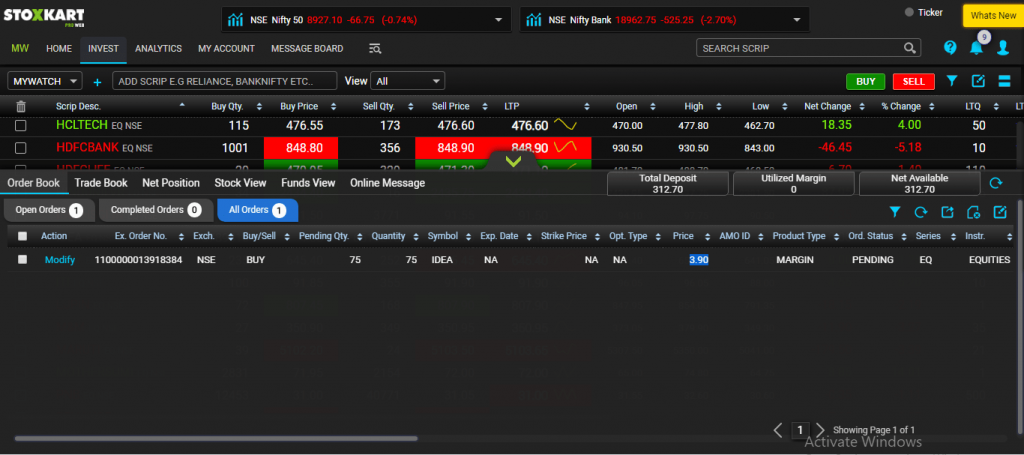The height and width of the screenshot is (455, 1024).
Task: Open the MESSAGE BOARD menu
Action: (307, 48)
